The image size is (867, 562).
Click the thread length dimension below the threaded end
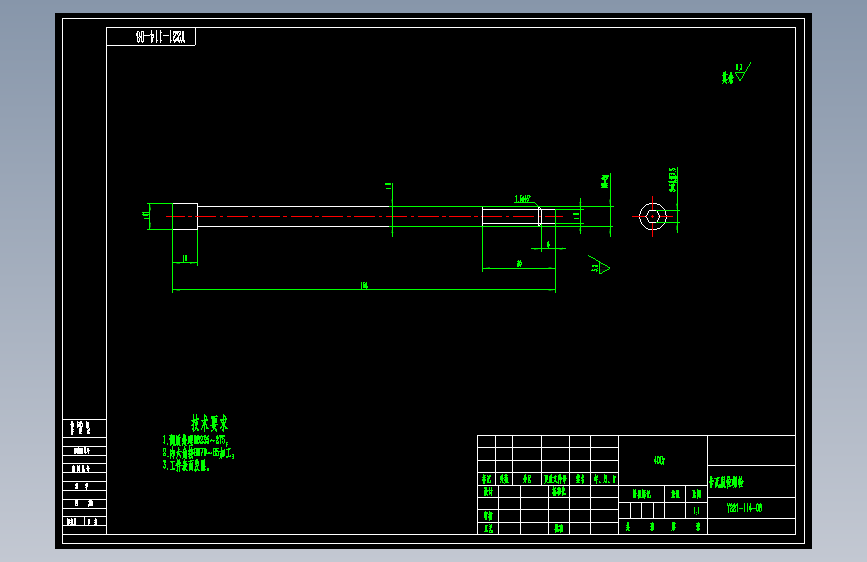click(519, 264)
